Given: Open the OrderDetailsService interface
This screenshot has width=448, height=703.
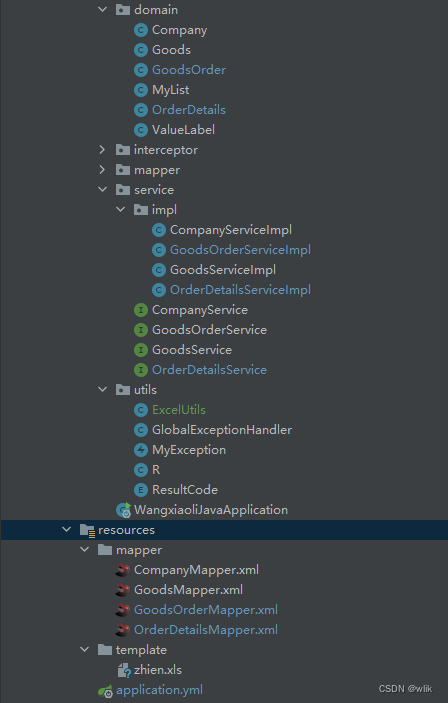Looking at the screenshot, I should pyautogui.click(x=209, y=370).
